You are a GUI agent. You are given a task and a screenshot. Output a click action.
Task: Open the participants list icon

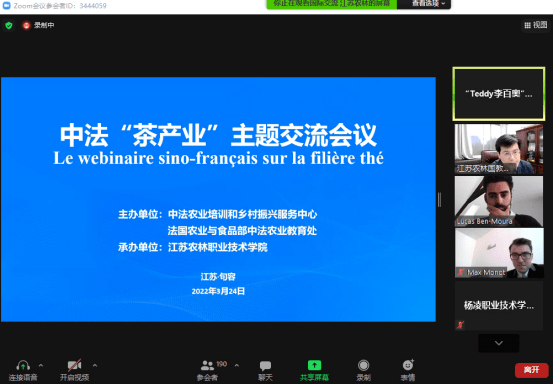point(207,365)
